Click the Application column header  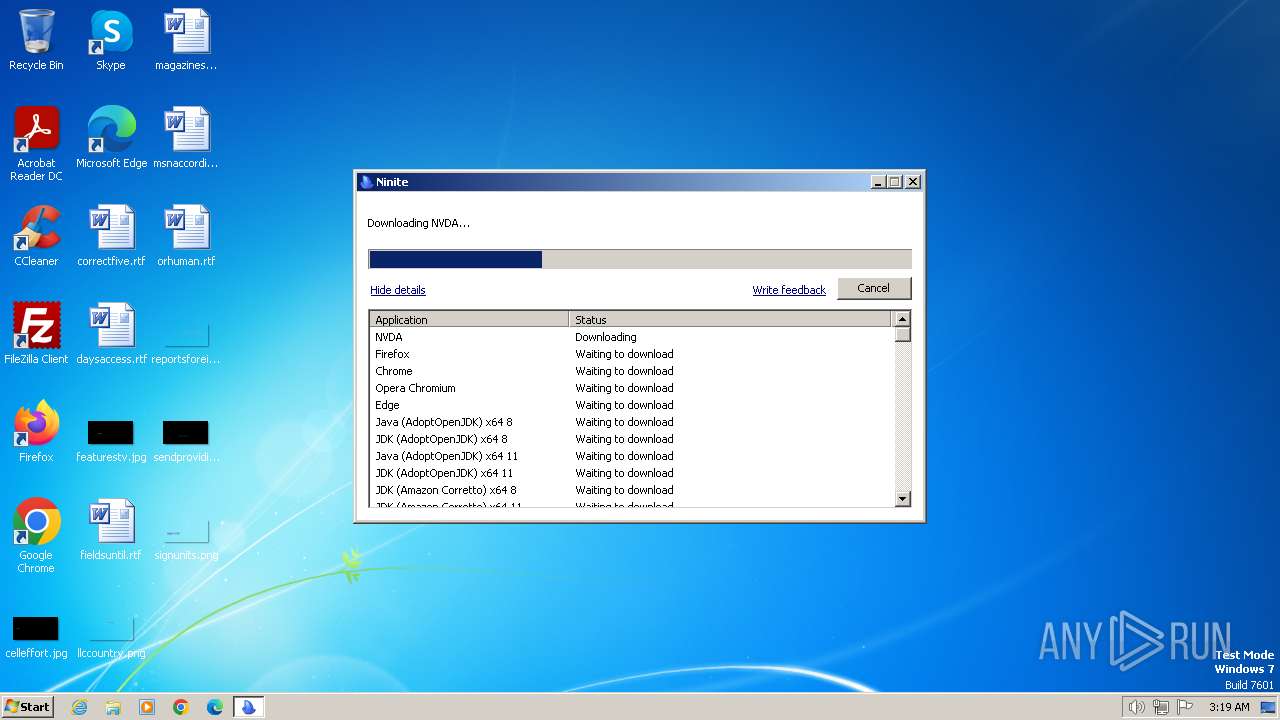click(x=469, y=320)
